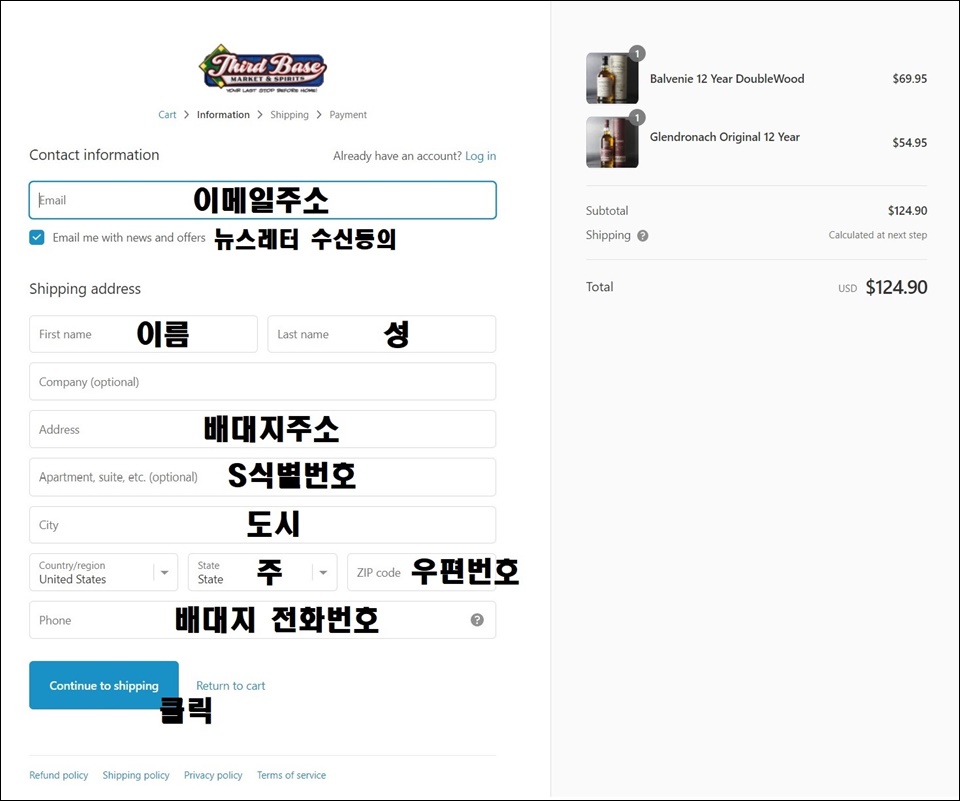Viewport: 960px width, 801px height.
Task: Click the Subtotal amount $124.90
Action: (907, 211)
